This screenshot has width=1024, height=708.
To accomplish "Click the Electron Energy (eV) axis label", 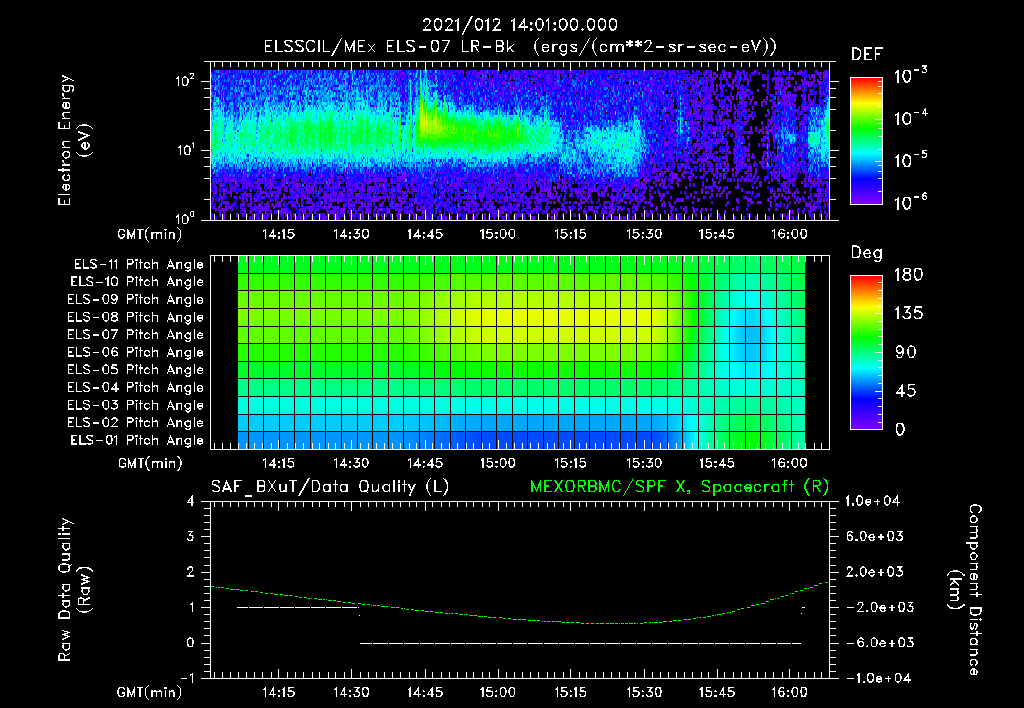I will 73,140.
